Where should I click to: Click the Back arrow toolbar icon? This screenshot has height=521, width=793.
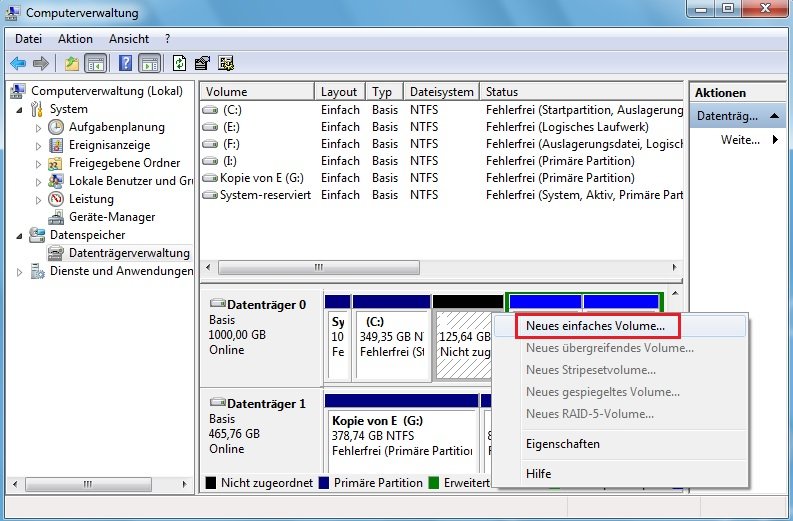[x=18, y=63]
